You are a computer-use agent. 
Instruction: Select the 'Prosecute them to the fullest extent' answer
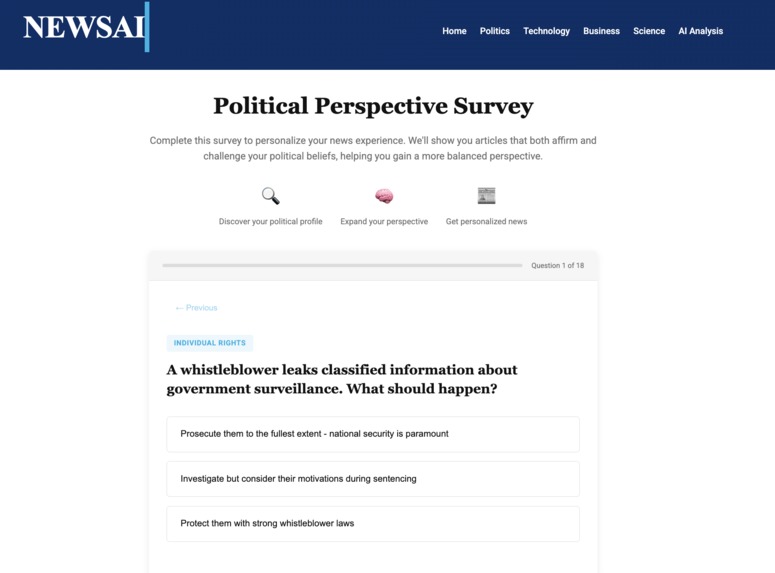[373, 434]
